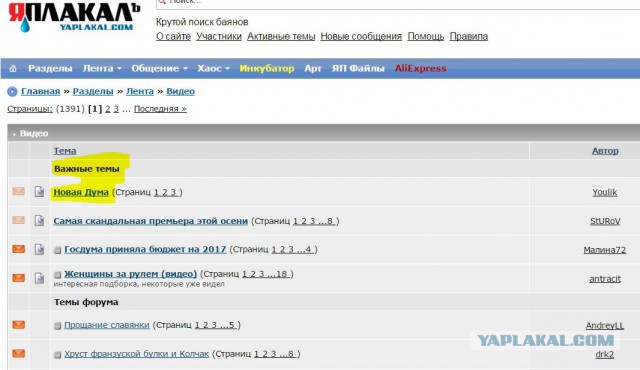The image size is (640, 370).
Task: Click the envelope icon in Госдума приняла бюджет row
Action: tap(18, 249)
